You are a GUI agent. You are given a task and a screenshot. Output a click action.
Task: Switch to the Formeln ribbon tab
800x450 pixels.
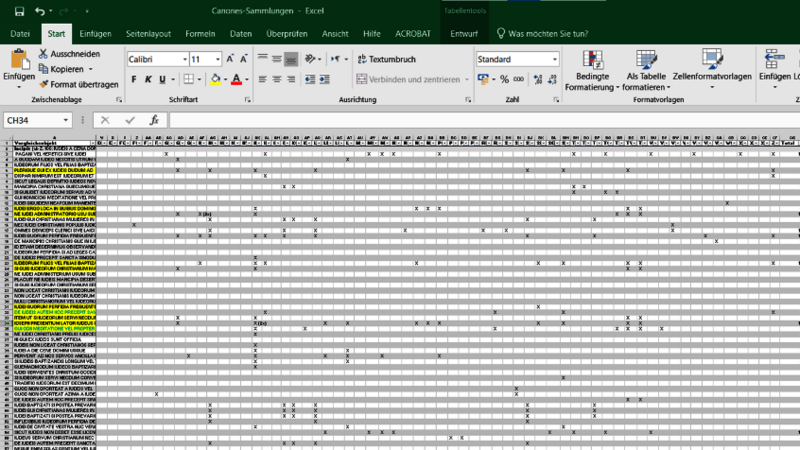pyautogui.click(x=200, y=34)
